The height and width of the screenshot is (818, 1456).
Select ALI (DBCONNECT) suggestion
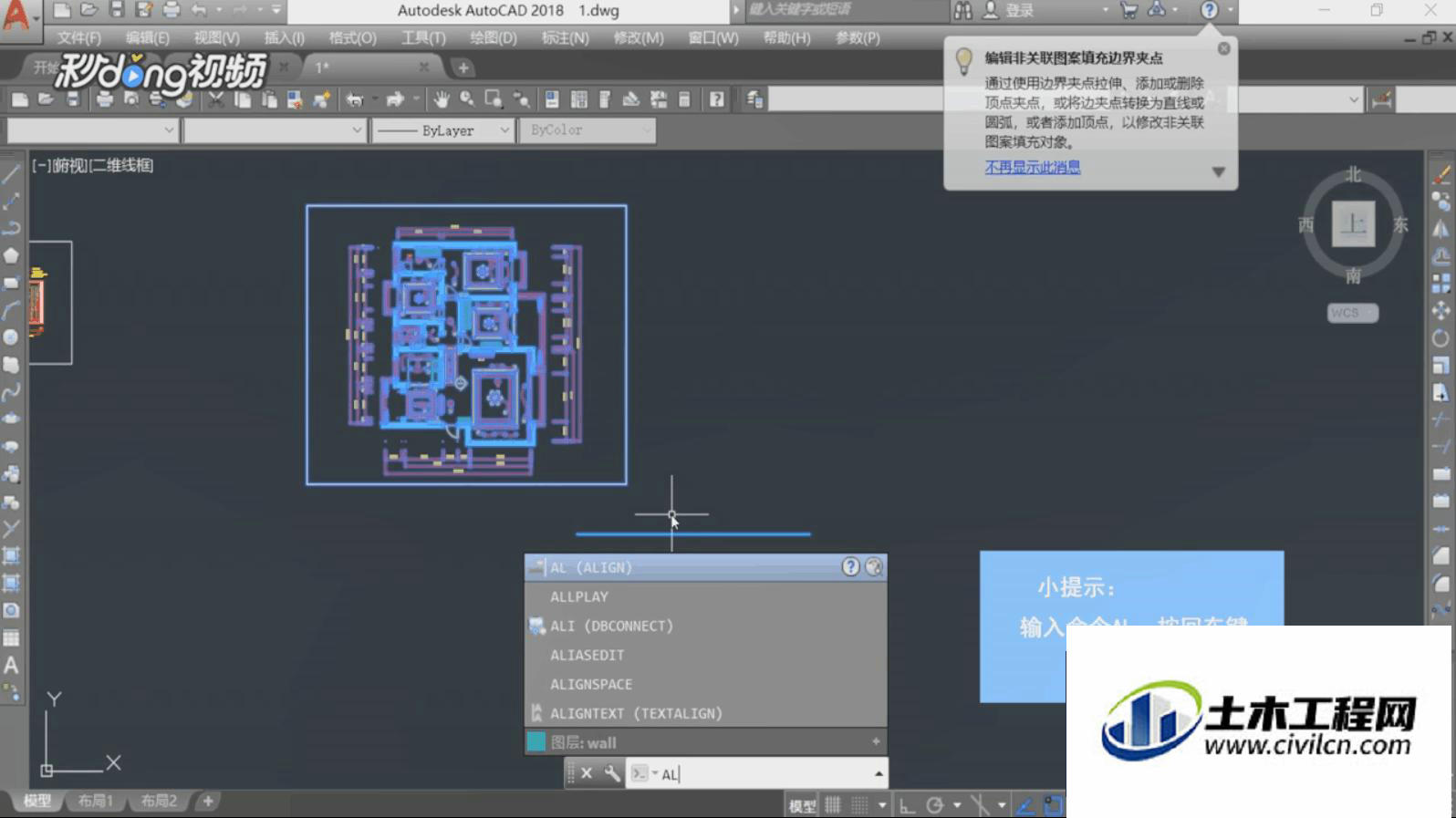click(705, 626)
